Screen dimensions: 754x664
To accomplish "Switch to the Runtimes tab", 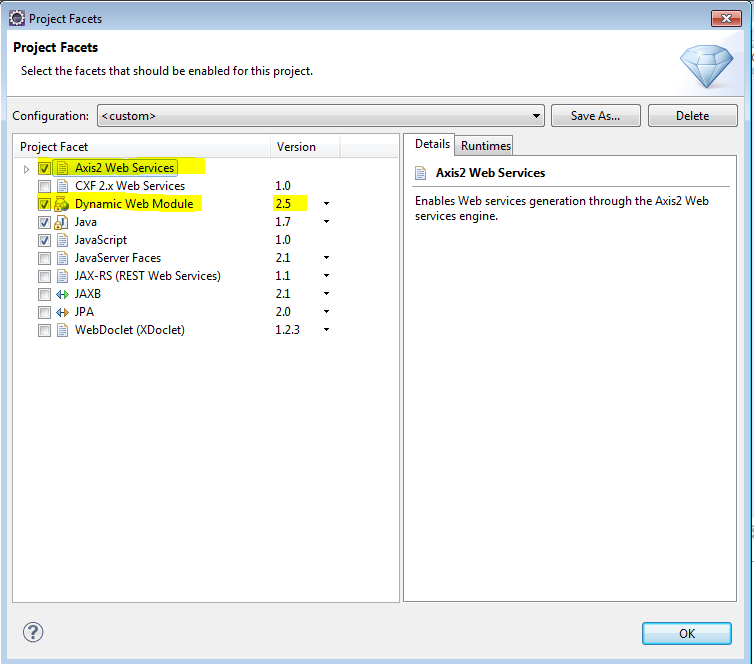I will (485, 146).
